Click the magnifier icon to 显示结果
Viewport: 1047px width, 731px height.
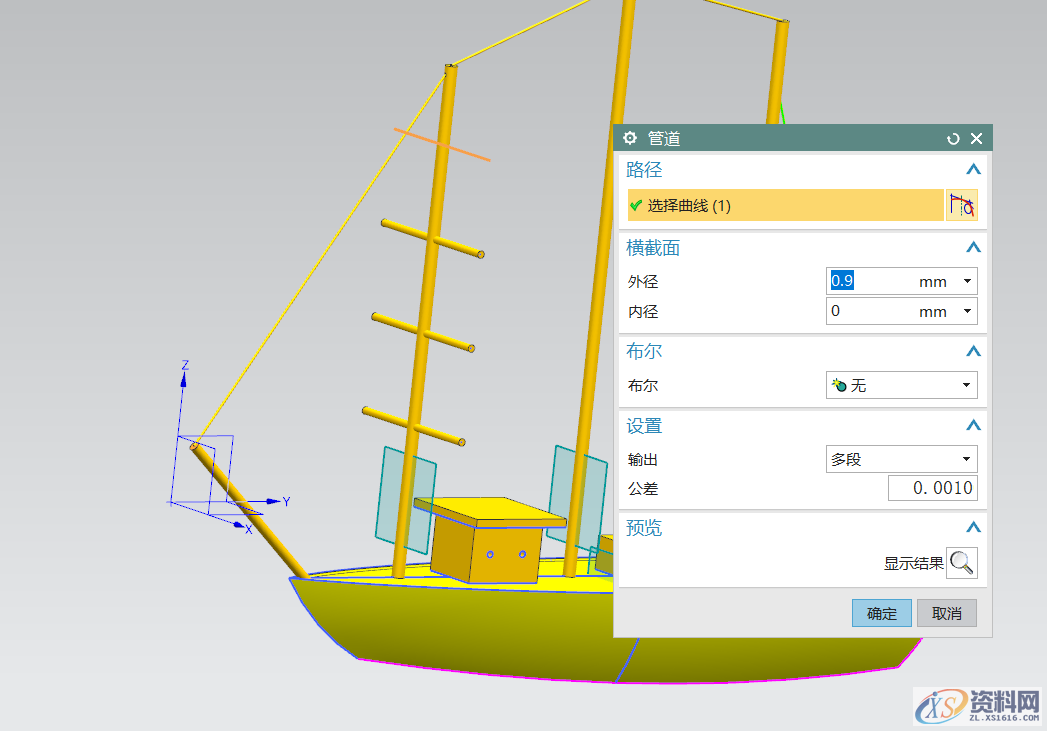point(961,563)
